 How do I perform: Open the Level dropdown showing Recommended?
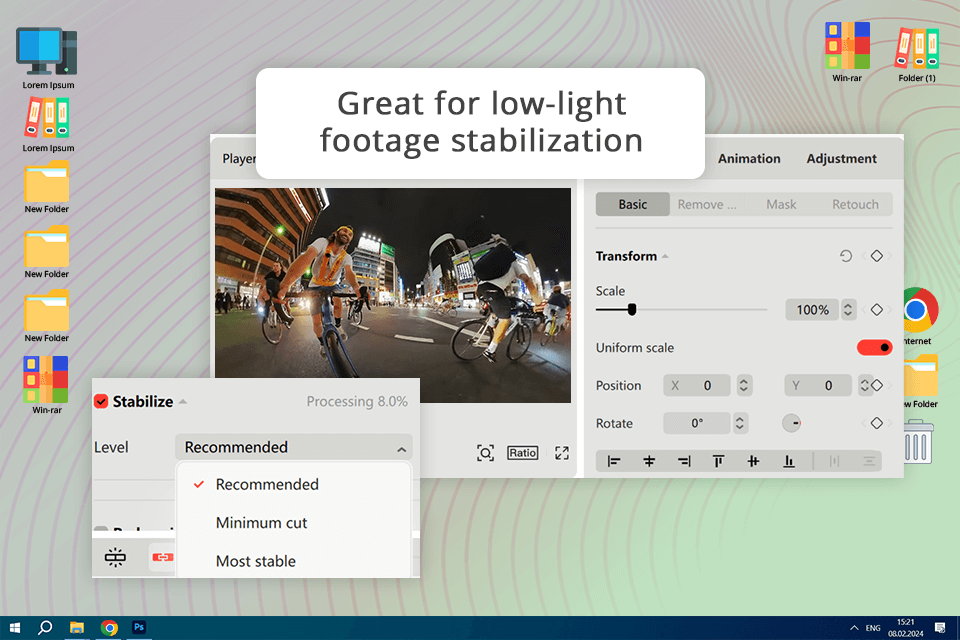pyautogui.click(x=294, y=447)
